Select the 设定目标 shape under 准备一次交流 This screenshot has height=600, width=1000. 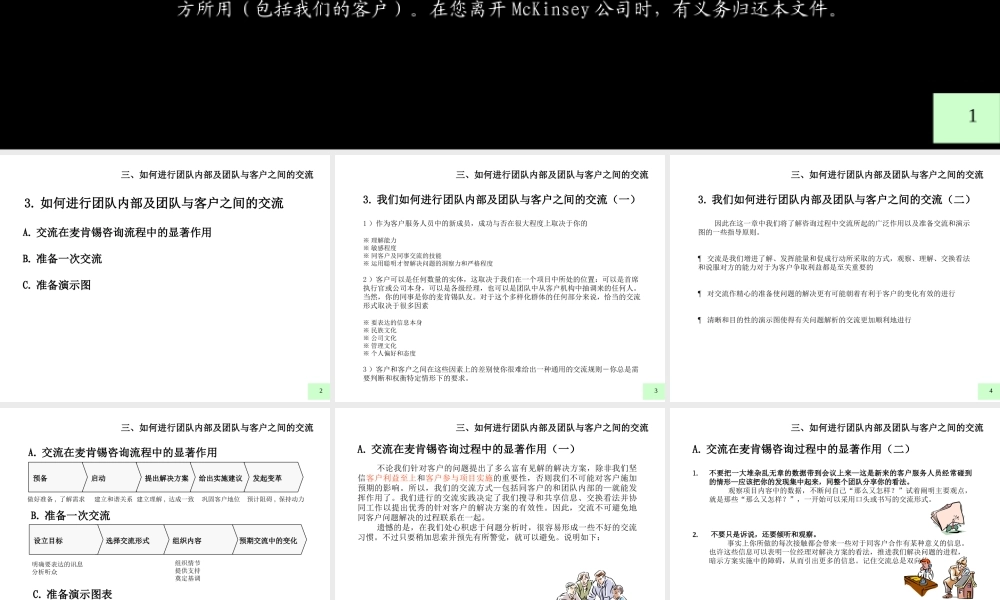55,540
